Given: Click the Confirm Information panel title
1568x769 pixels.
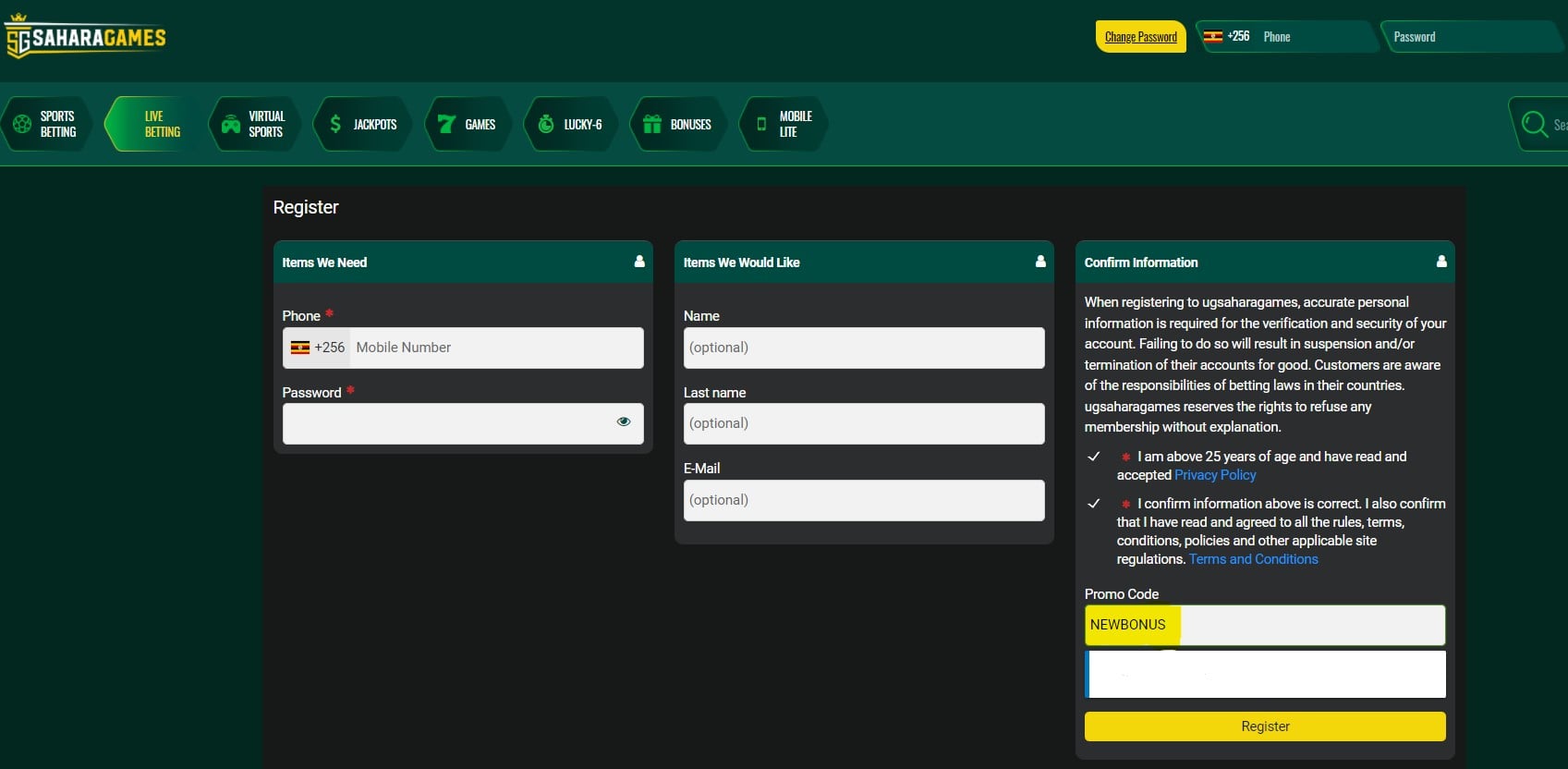Looking at the screenshot, I should [1141, 262].
